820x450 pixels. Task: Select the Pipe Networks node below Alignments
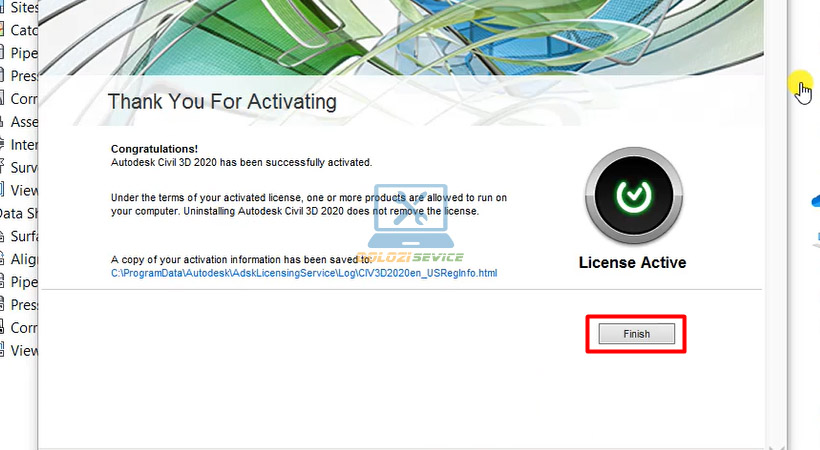click(24, 282)
